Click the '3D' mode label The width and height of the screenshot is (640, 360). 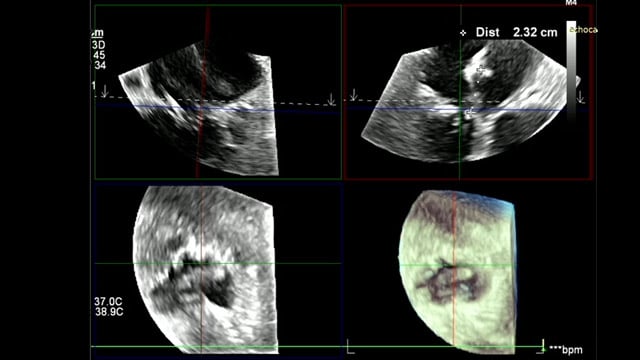[99, 44]
